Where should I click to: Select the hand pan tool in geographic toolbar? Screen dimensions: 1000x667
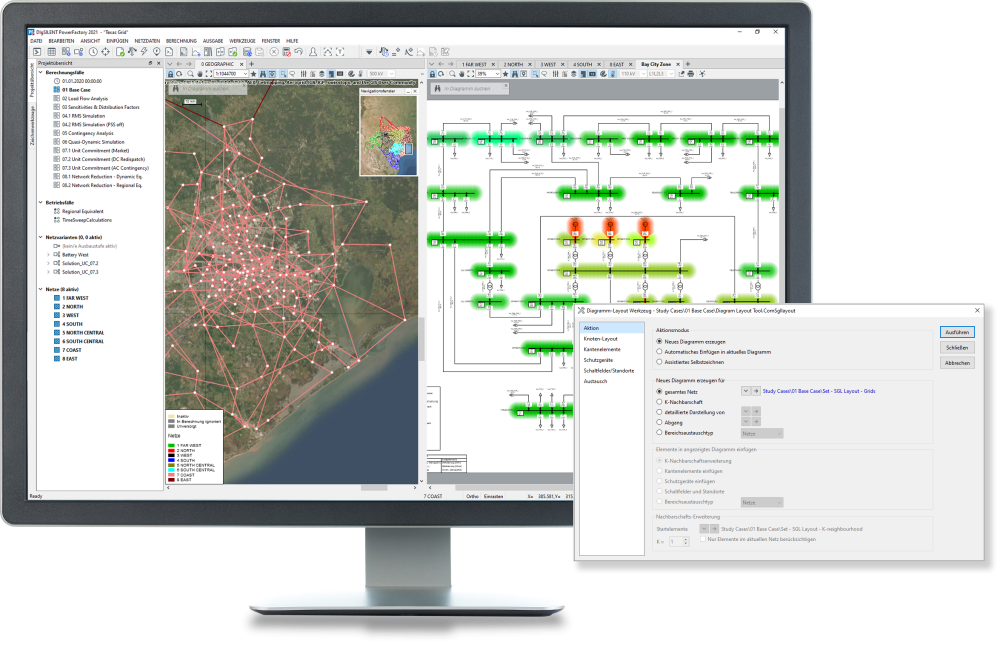[x=200, y=74]
